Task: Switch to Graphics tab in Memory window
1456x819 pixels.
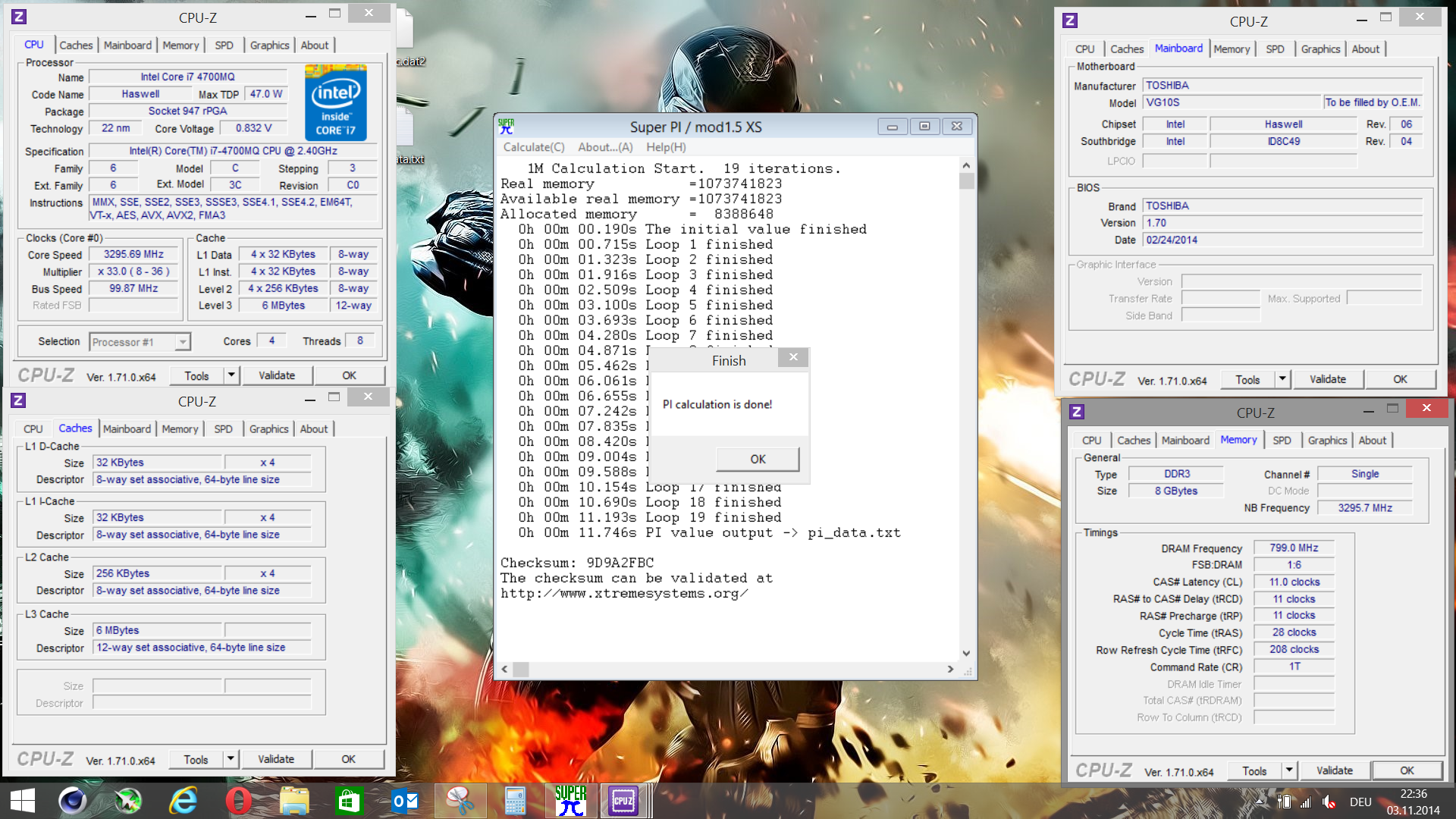Action: click(1327, 440)
